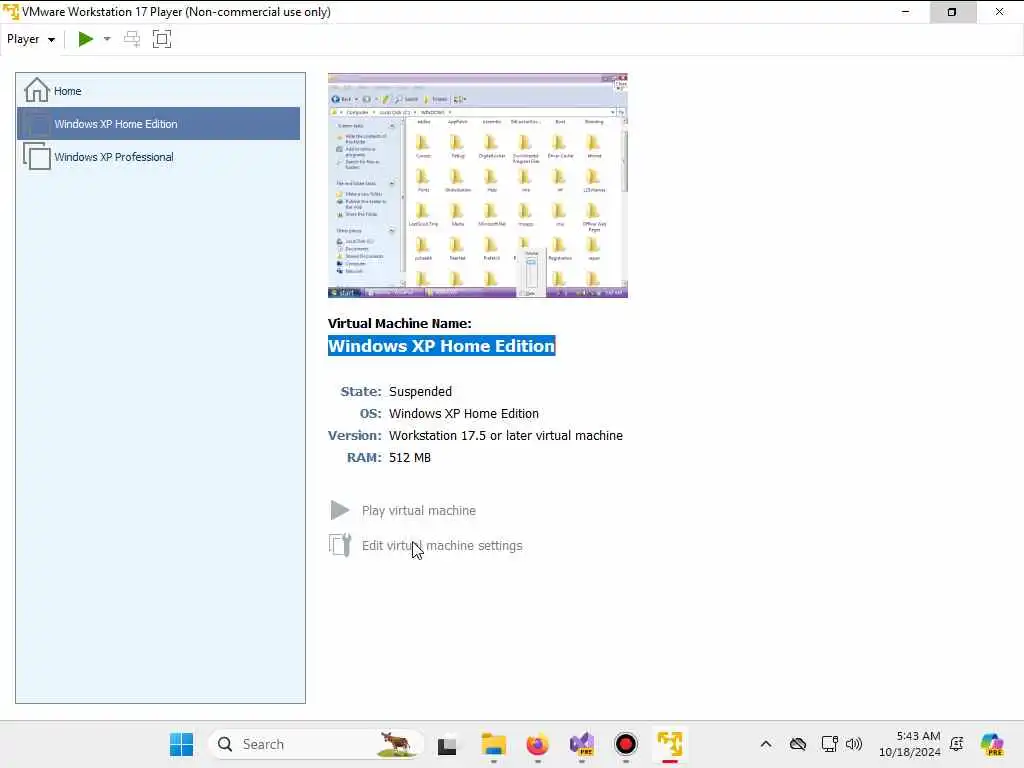Minimize the VMware Player window
Image resolution: width=1024 pixels, height=768 pixels.
tap(905, 12)
